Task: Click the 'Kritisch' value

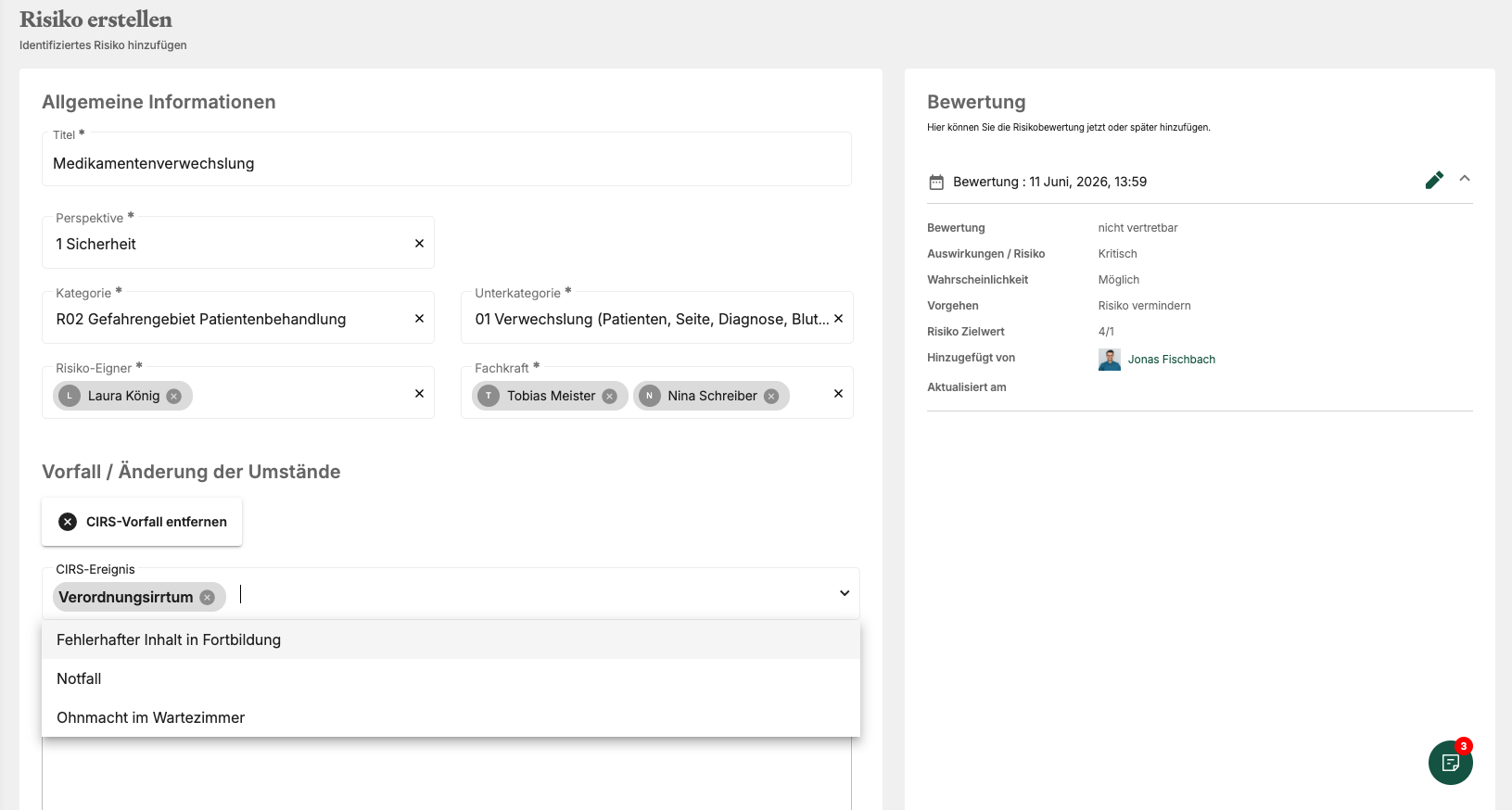Action: [1118, 254]
